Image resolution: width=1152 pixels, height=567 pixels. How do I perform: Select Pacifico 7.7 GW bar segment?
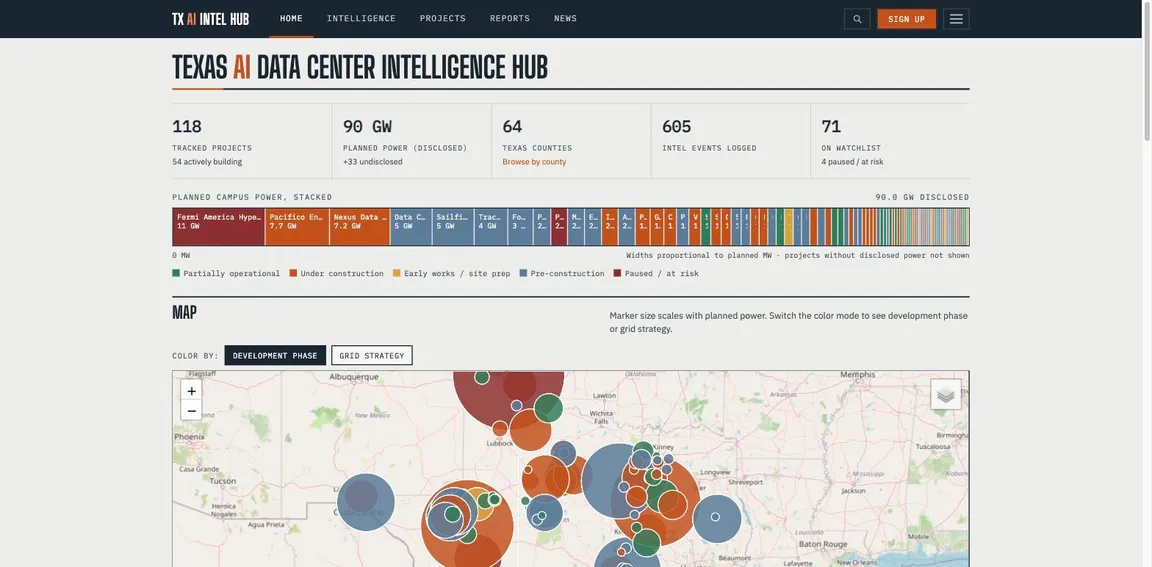[x=298, y=227]
